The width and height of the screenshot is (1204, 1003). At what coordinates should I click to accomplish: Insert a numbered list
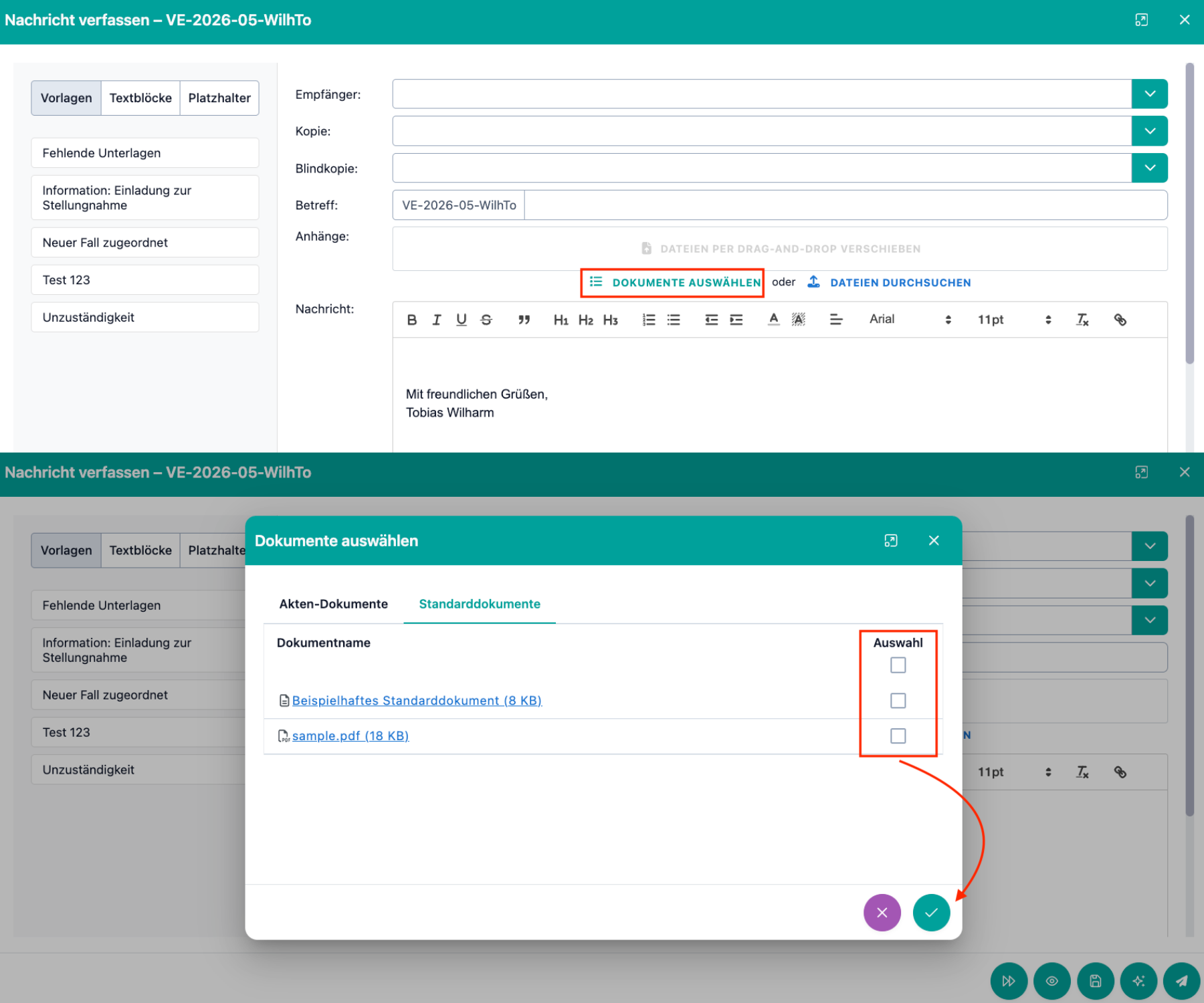tap(649, 320)
